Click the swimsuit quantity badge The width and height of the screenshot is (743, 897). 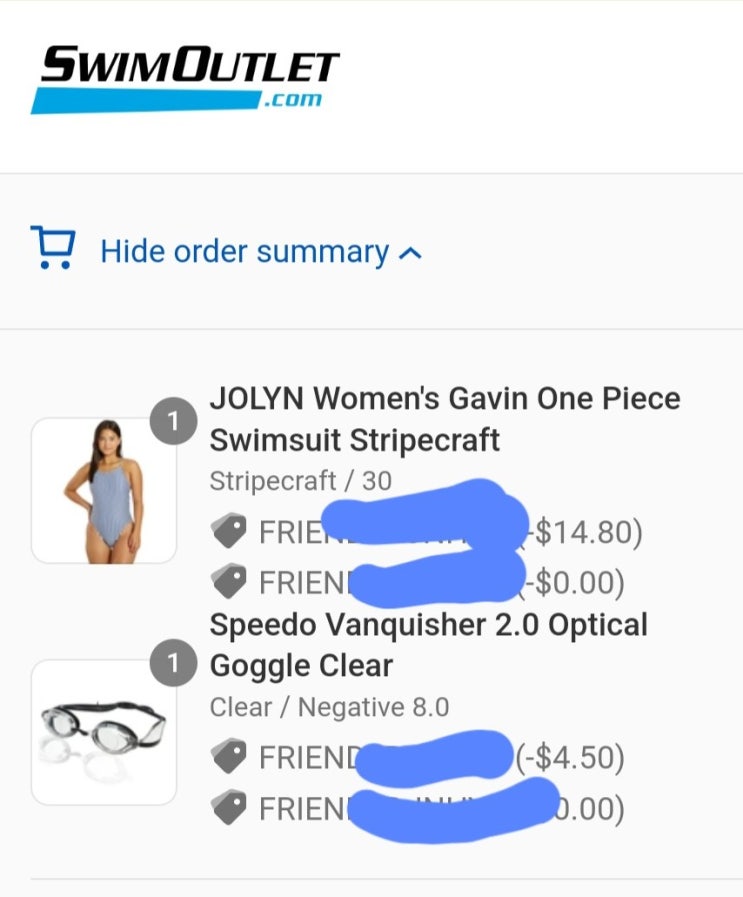point(173,421)
